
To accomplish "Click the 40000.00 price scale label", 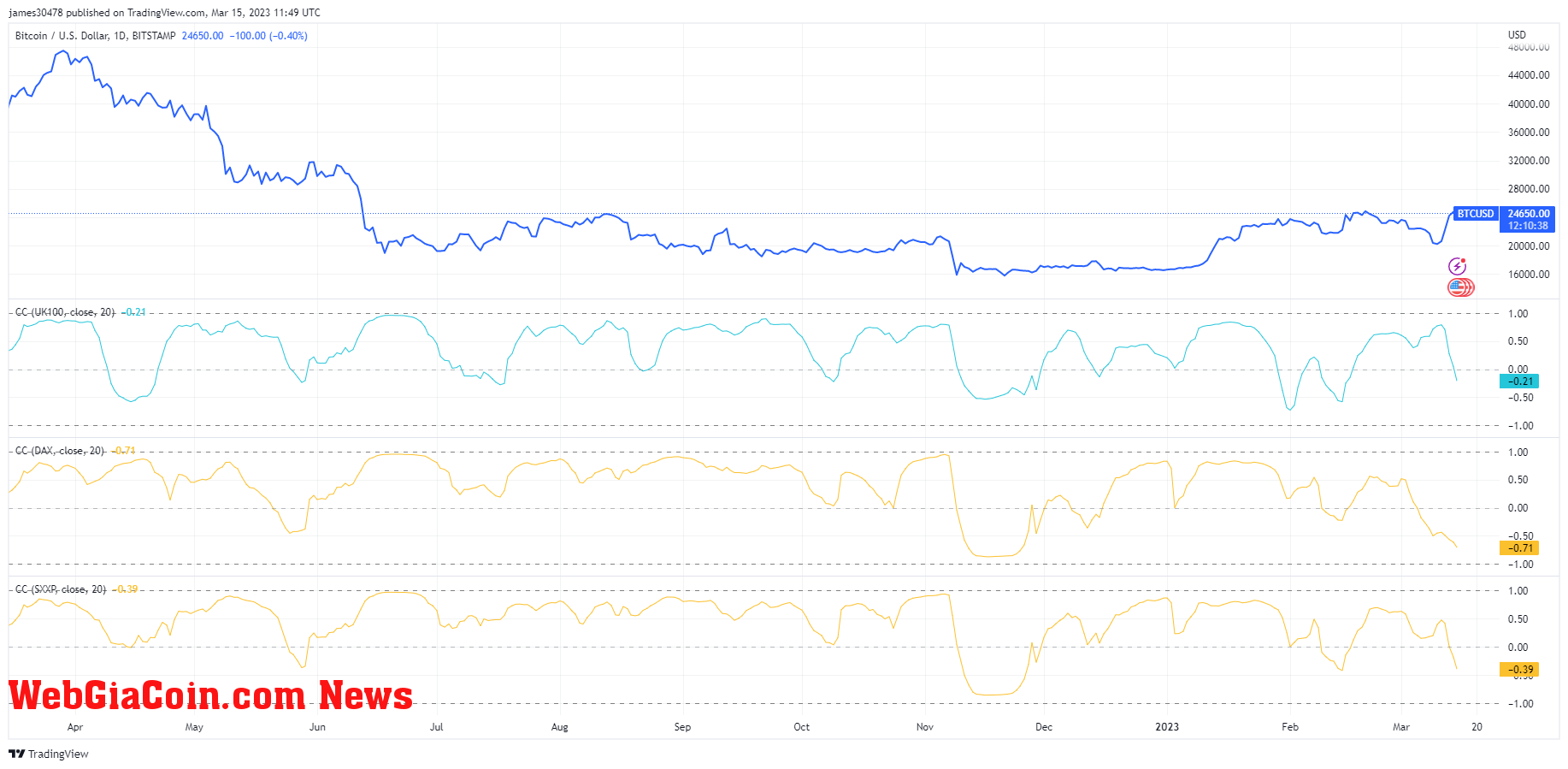I will [x=1529, y=104].
